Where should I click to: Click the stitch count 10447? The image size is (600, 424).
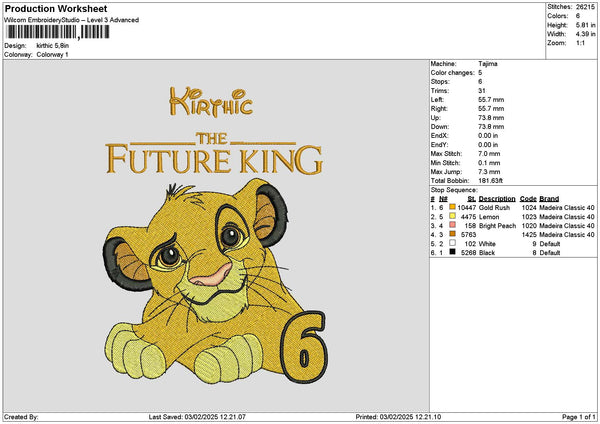point(466,207)
